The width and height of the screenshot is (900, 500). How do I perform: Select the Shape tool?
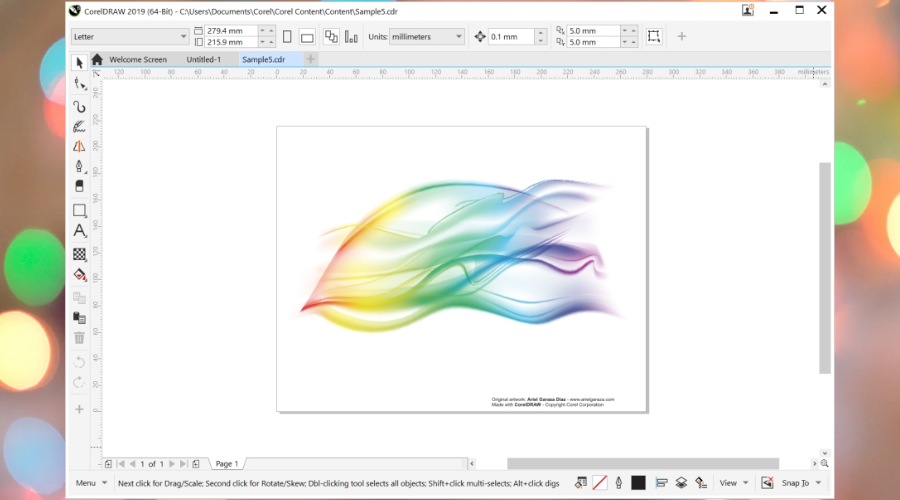pos(79,84)
